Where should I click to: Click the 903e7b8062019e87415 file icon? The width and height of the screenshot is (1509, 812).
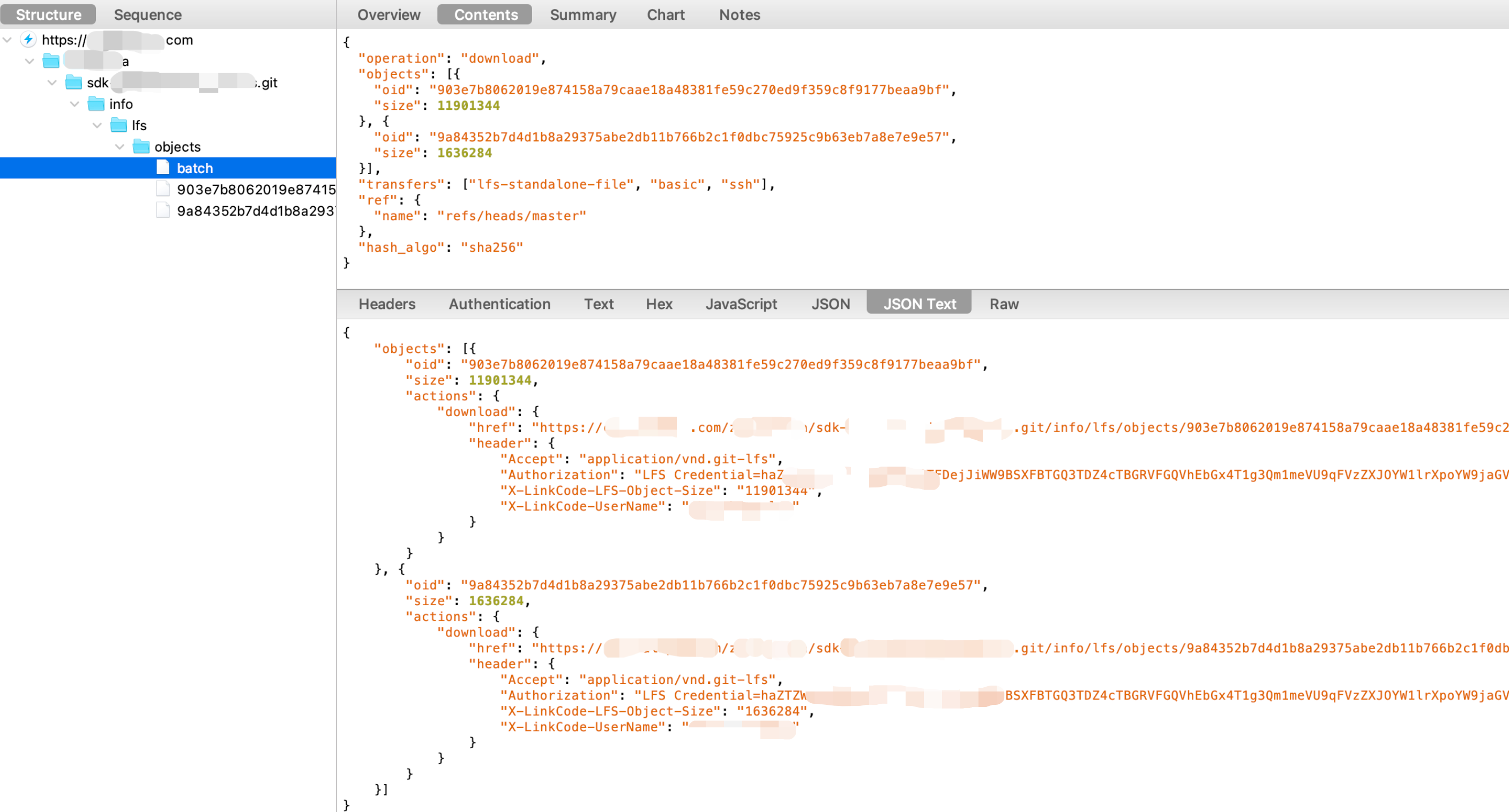pyautogui.click(x=163, y=189)
